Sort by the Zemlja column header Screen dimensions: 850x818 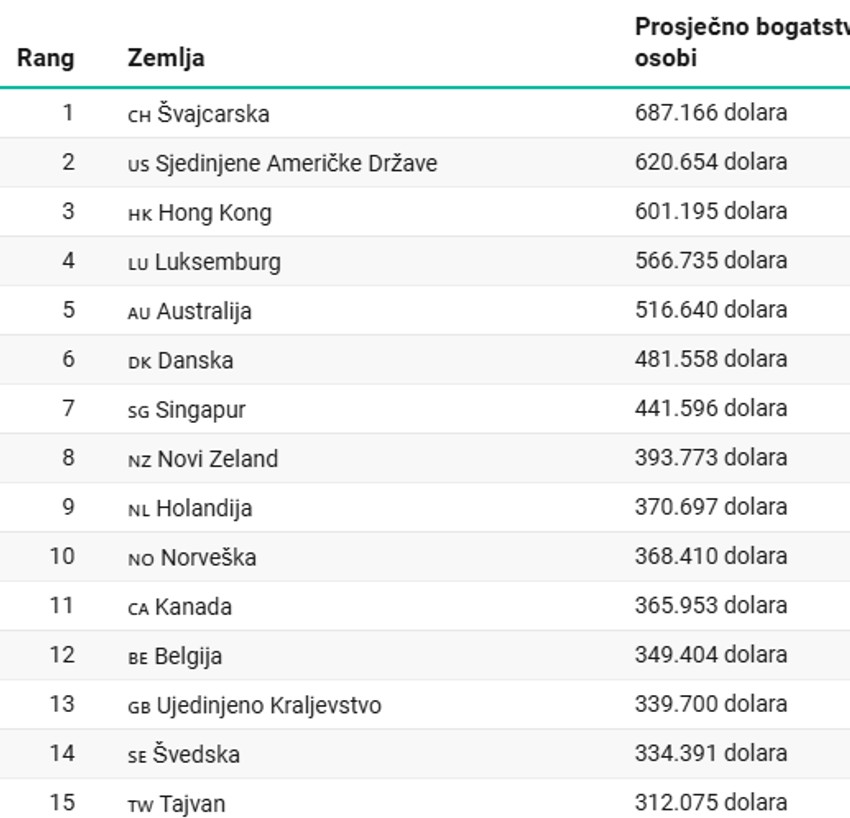[166, 58]
